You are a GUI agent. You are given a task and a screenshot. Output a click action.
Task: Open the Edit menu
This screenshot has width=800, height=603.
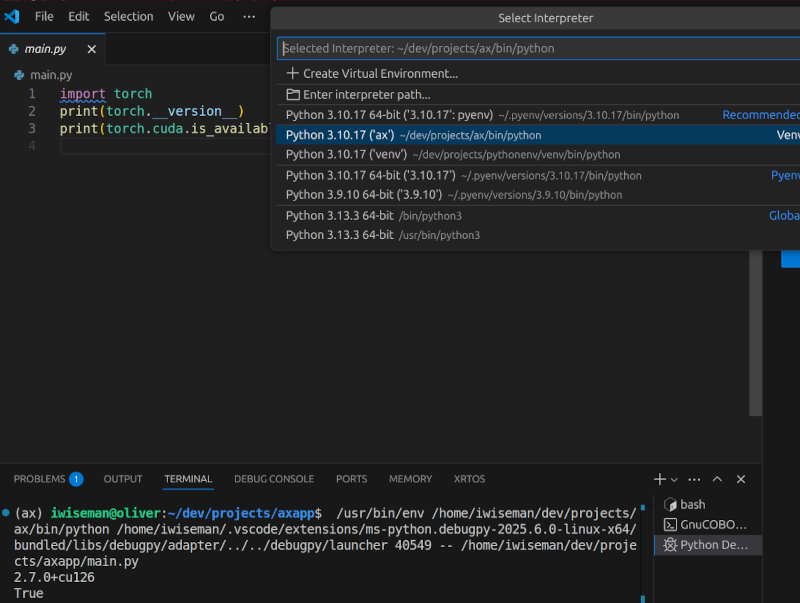click(79, 17)
